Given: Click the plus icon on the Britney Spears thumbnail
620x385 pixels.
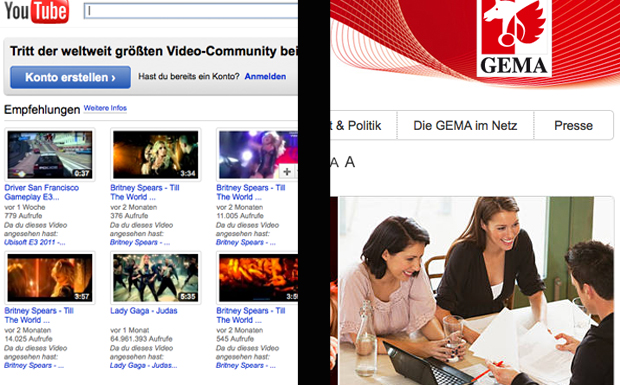Looking at the screenshot, I should pos(287,172).
